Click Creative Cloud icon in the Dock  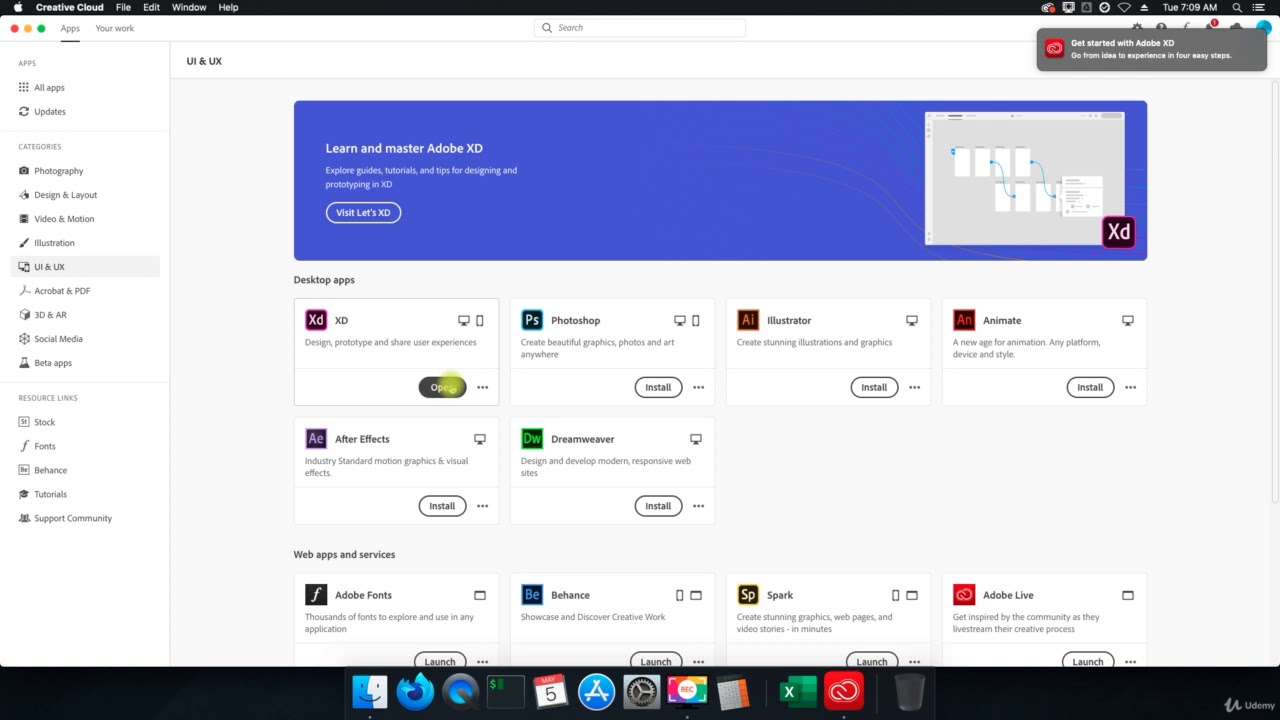(844, 691)
